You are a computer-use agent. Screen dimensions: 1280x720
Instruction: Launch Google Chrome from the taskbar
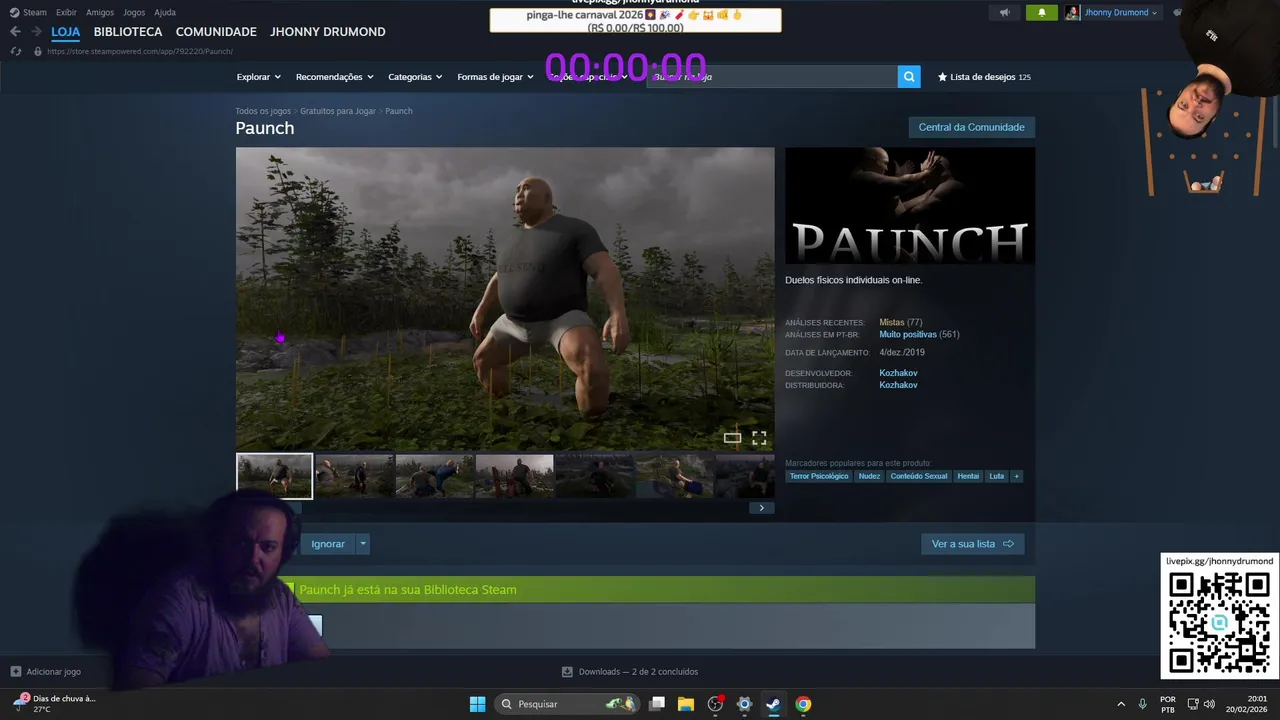tap(803, 704)
